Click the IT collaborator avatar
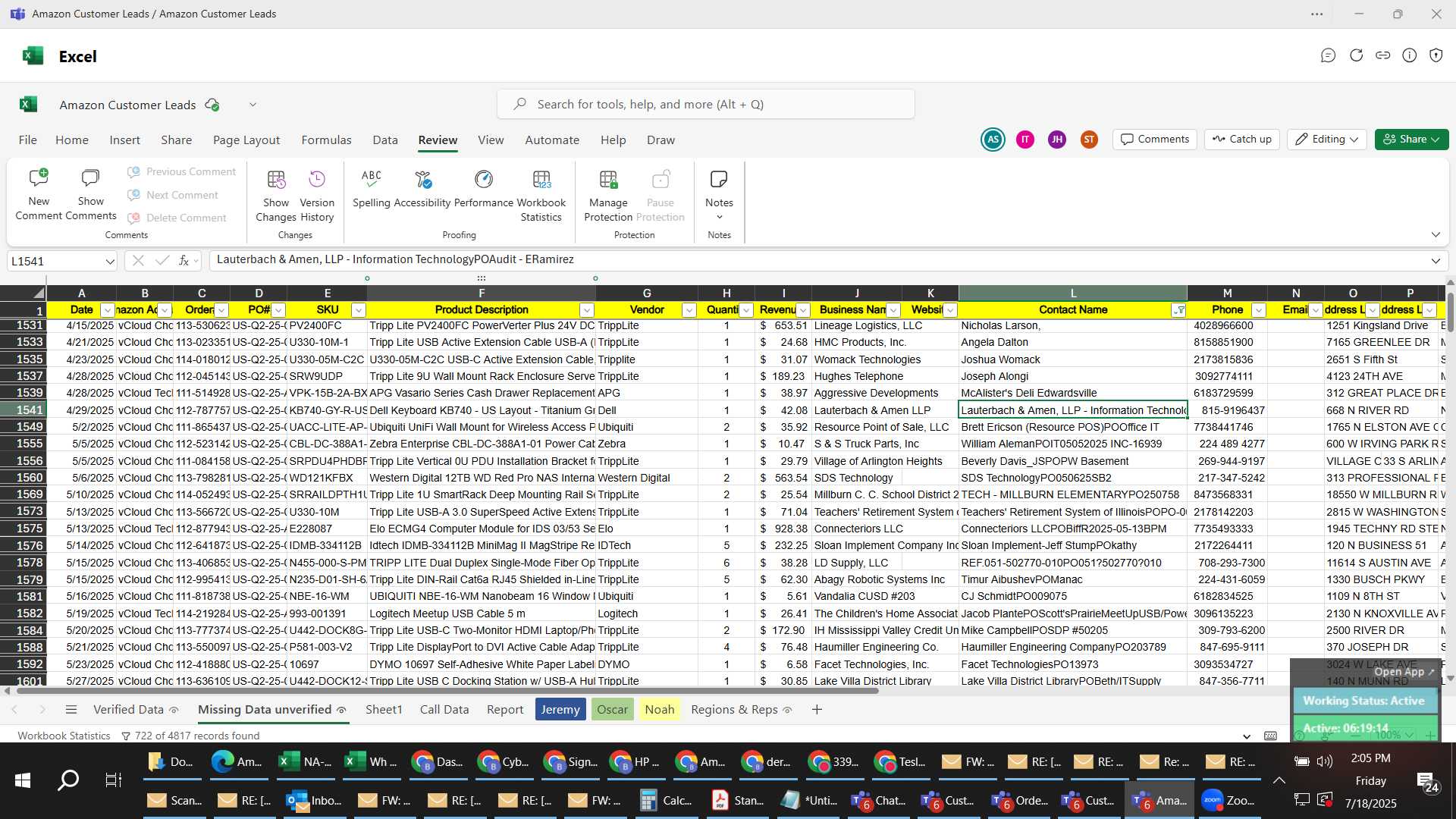1456x819 pixels. point(1025,140)
